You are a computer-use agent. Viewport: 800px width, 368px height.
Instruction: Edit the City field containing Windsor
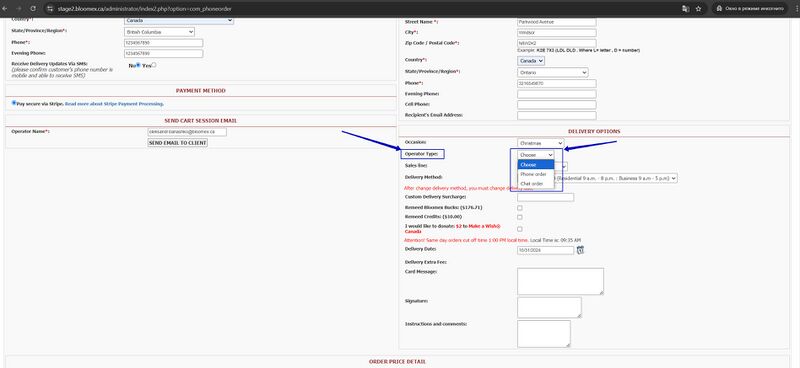tap(557, 33)
